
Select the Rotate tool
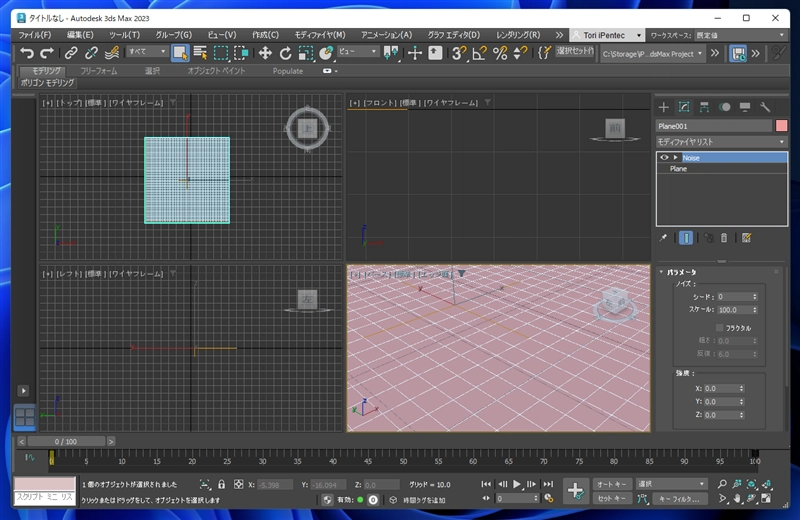(285, 53)
